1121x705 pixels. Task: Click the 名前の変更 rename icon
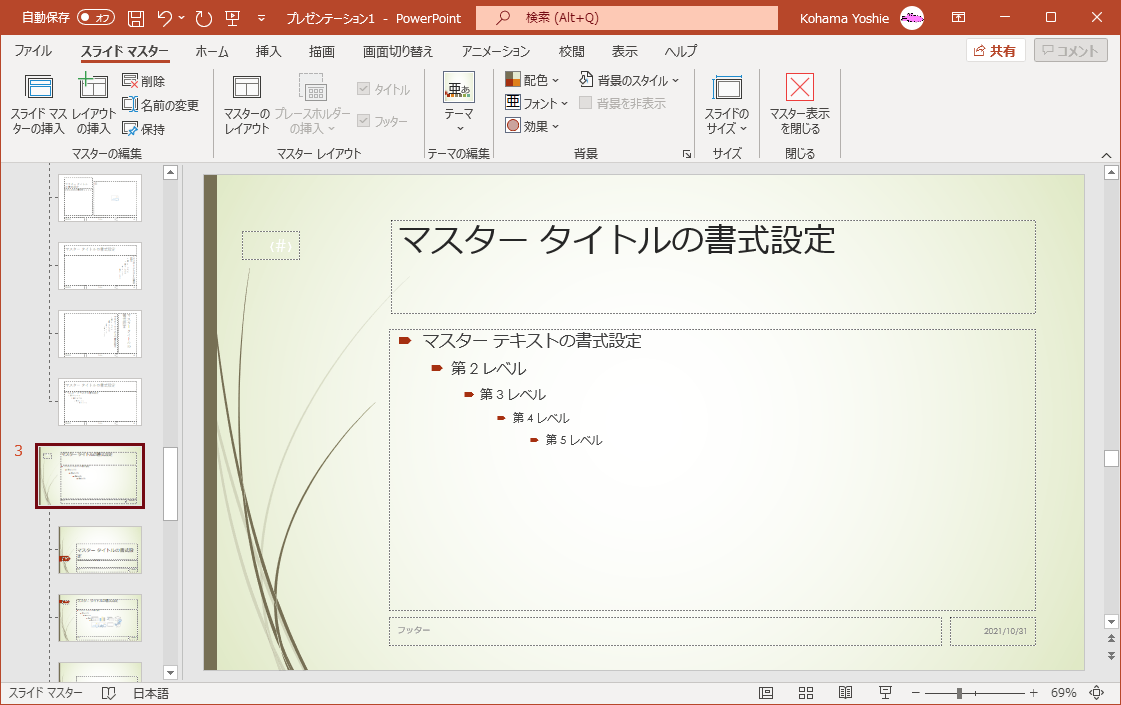click(130, 104)
